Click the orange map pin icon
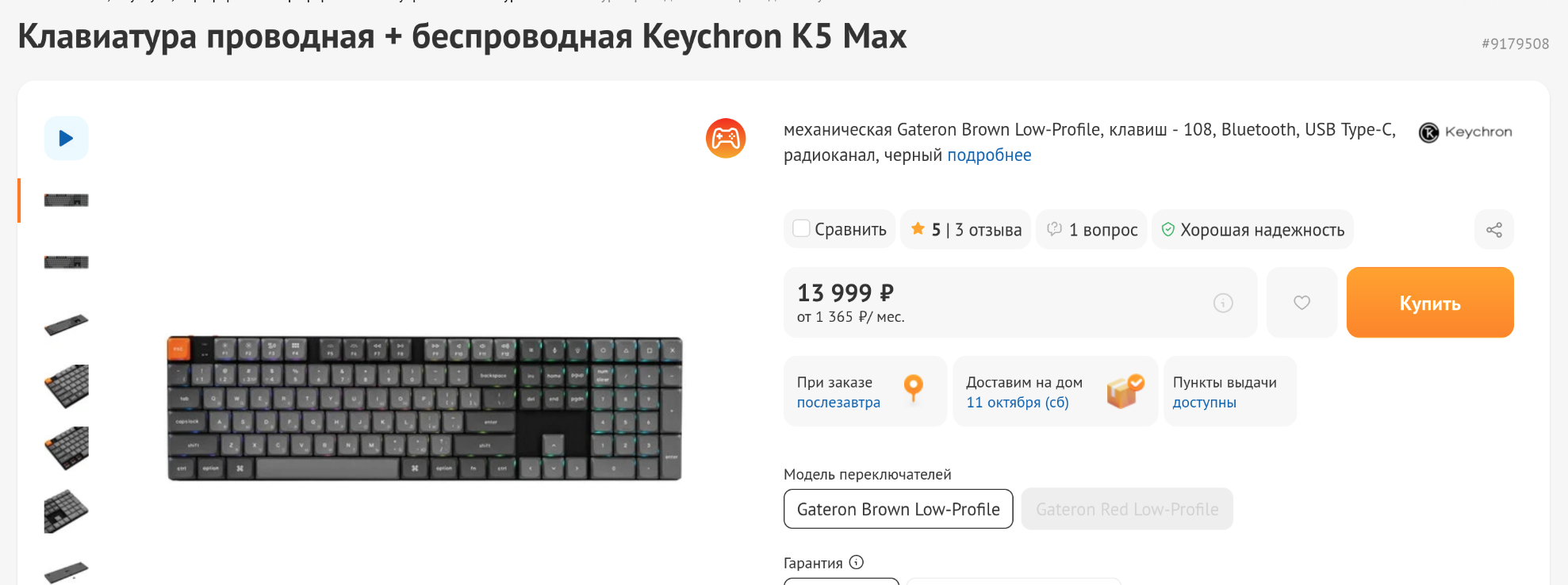This screenshot has height=585, width=1568. pyautogui.click(x=913, y=388)
